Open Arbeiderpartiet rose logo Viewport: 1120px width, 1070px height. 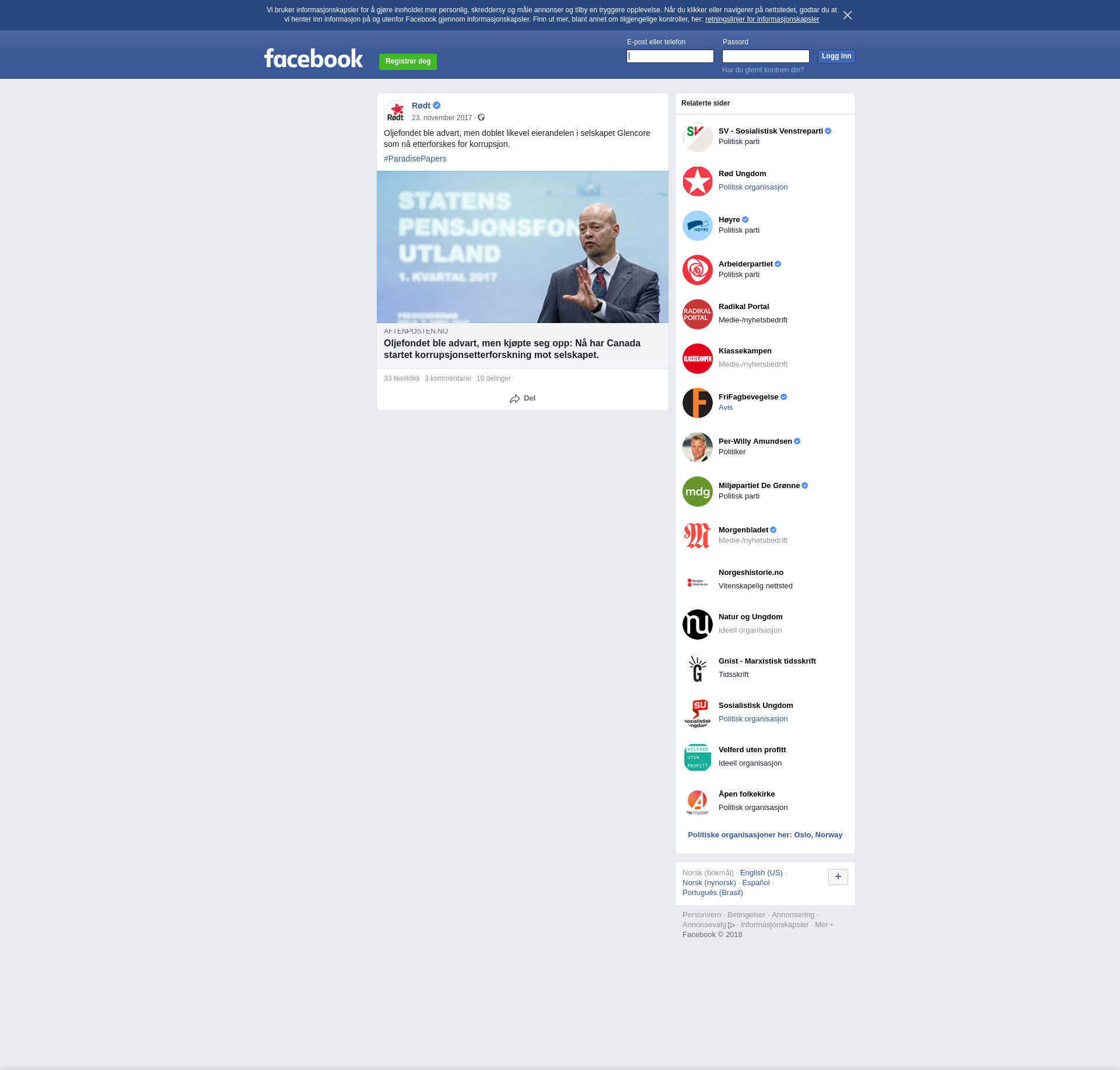pyautogui.click(x=698, y=270)
